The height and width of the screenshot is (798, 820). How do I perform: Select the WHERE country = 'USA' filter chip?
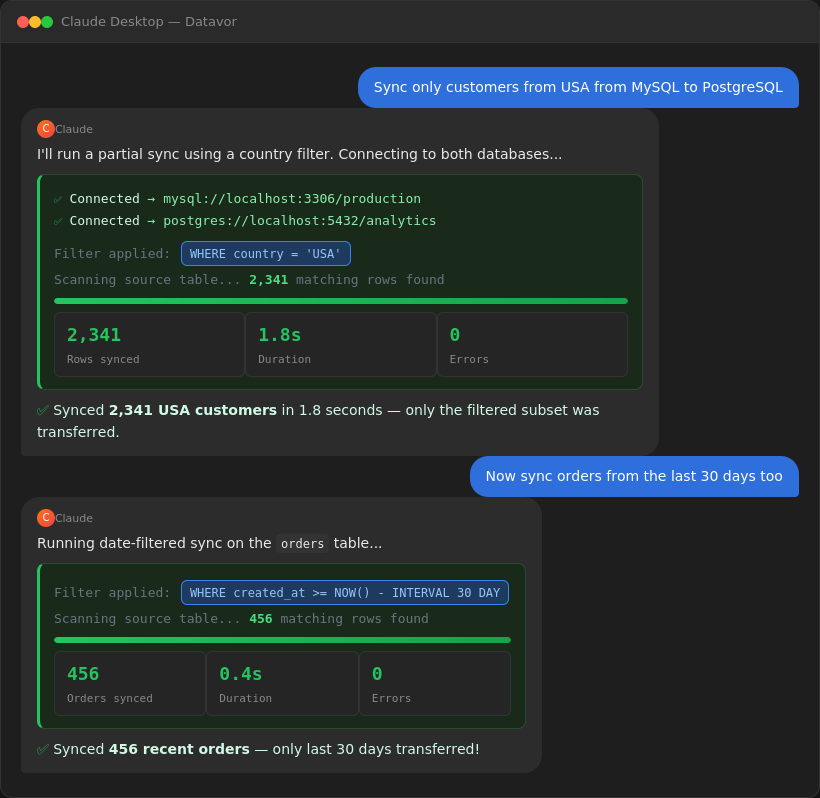click(265, 253)
